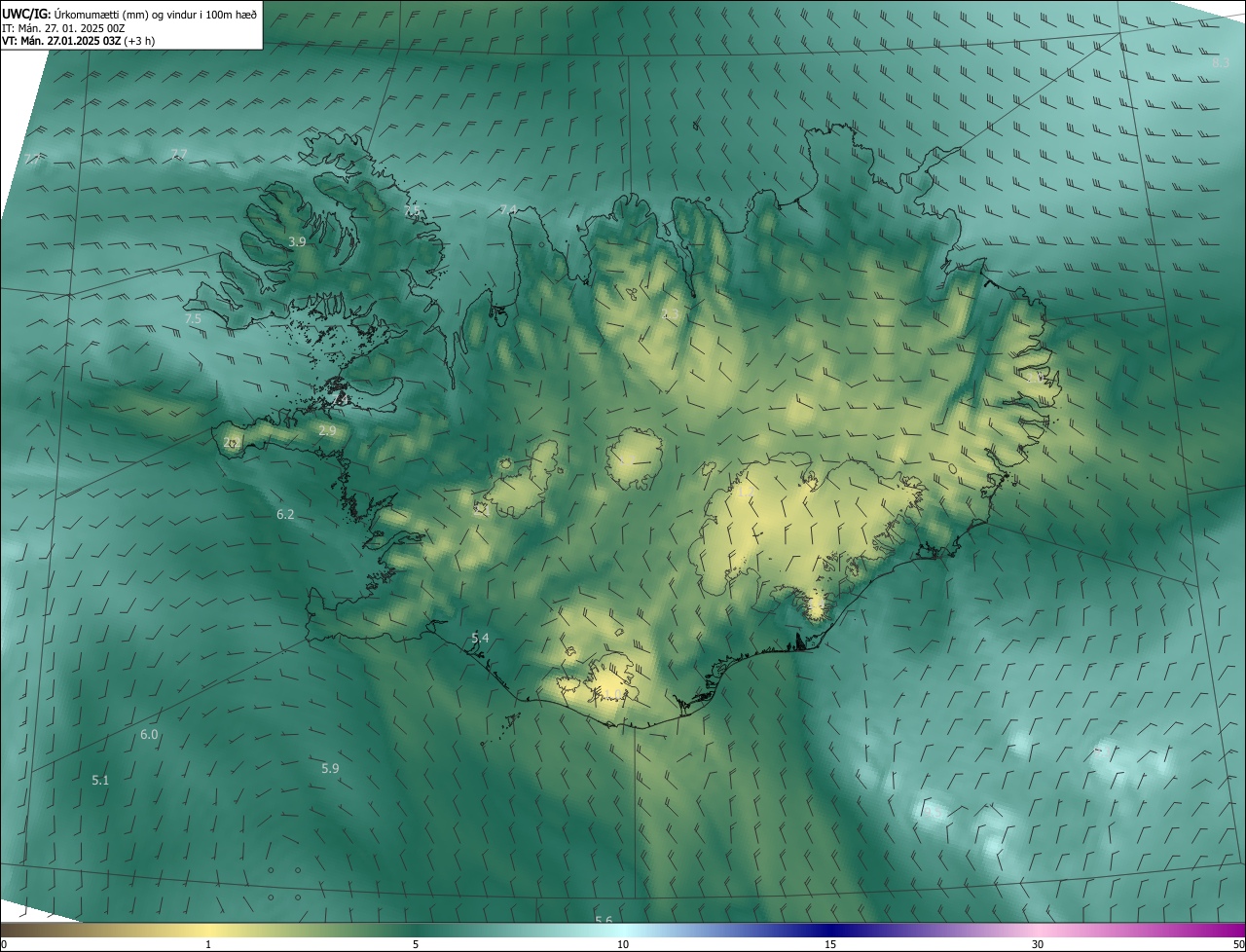This screenshot has height=952, width=1246.
Task: Click the 1 tick label under the color scale
Action: (x=208, y=944)
